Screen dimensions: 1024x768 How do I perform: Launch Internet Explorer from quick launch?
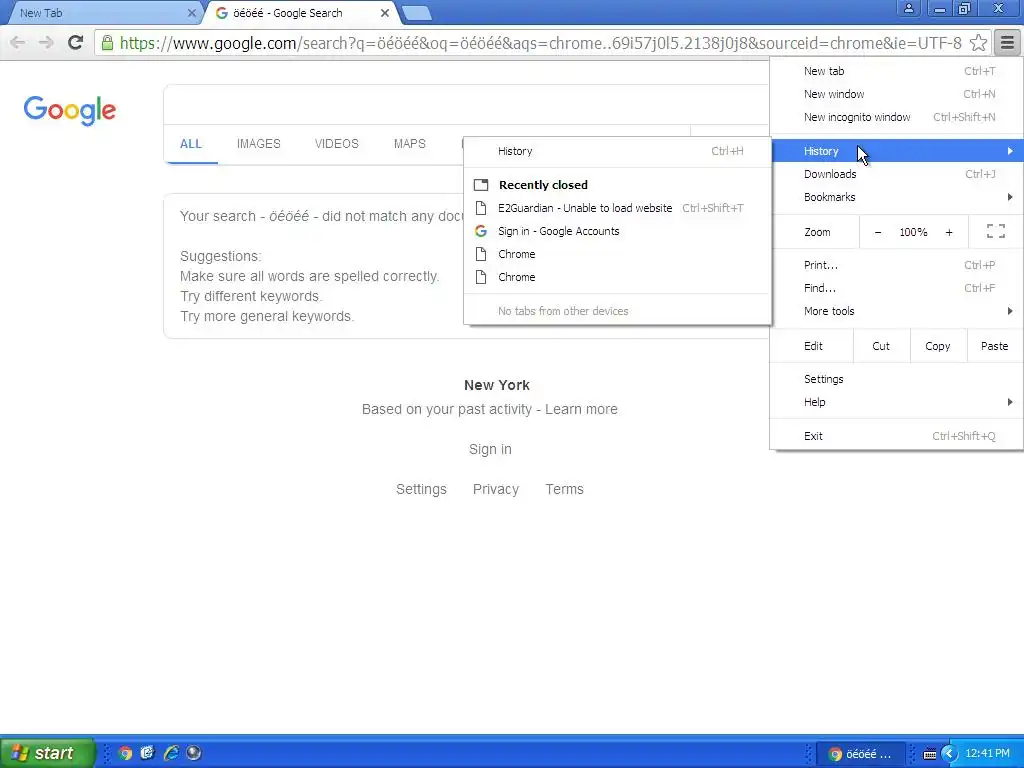pyautogui.click(x=171, y=753)
